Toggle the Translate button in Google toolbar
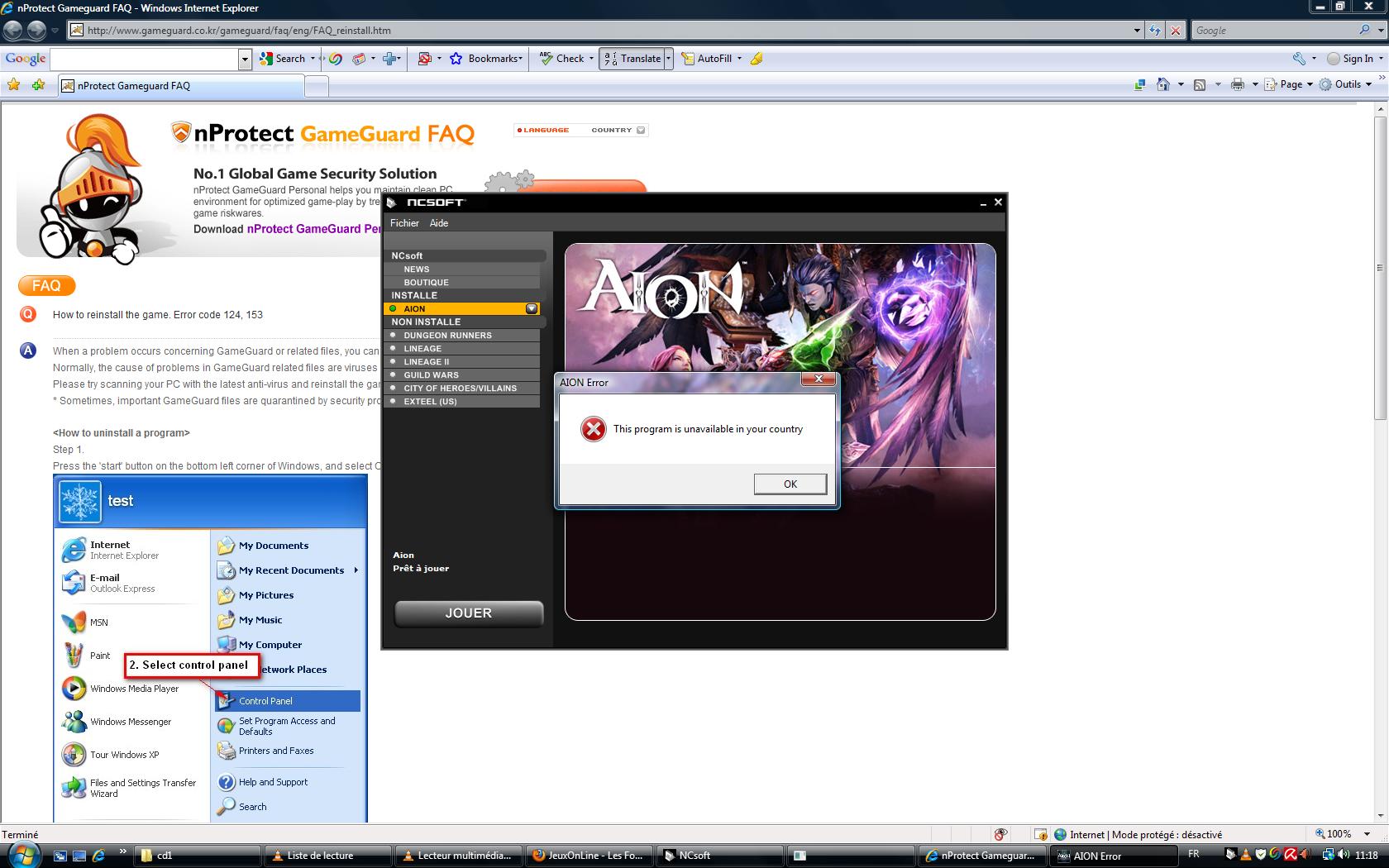Viewport: 1389px width, 868px height. (632, 59)
